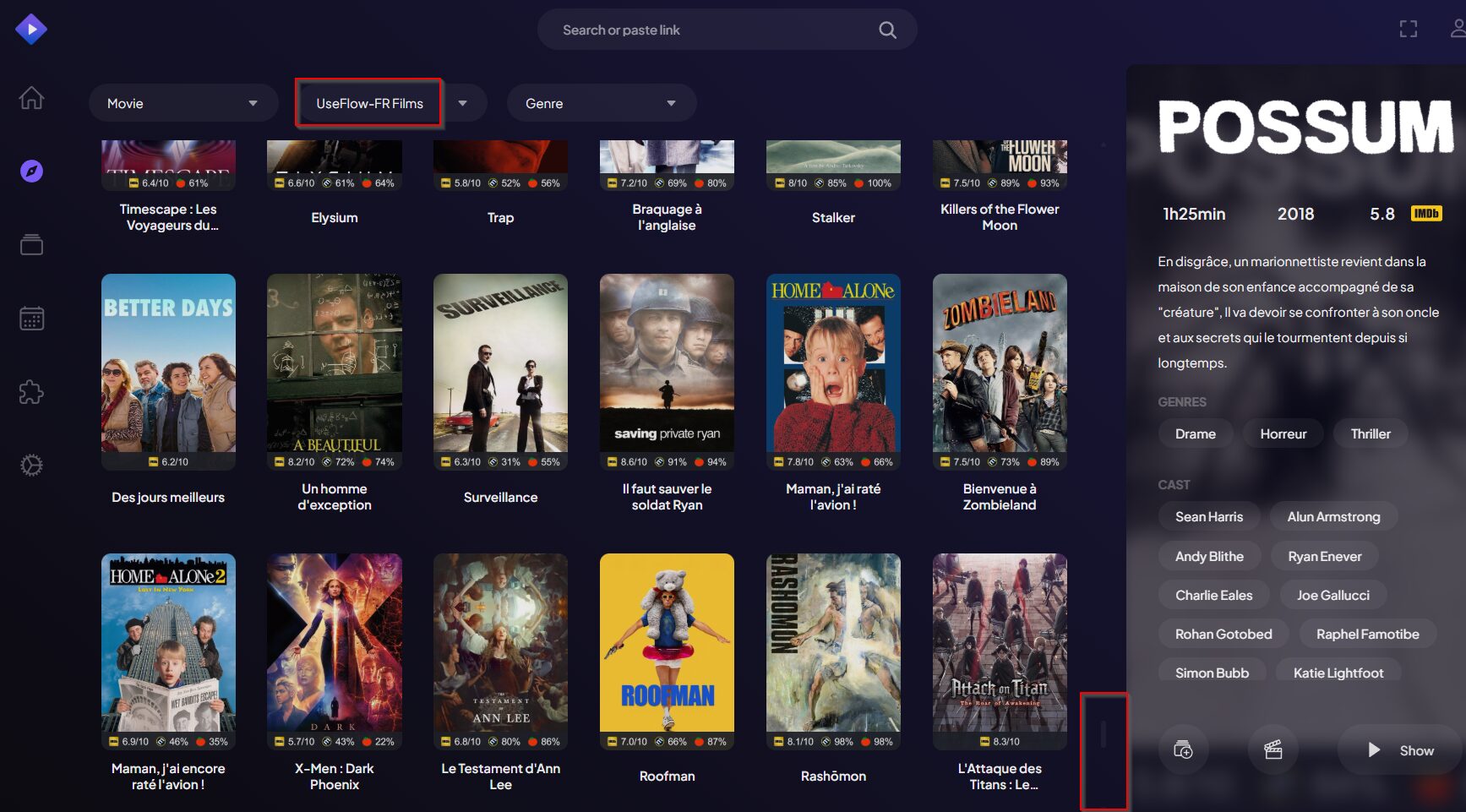
Task: Click the title 'Elysium'
Action: click(335, 218)
